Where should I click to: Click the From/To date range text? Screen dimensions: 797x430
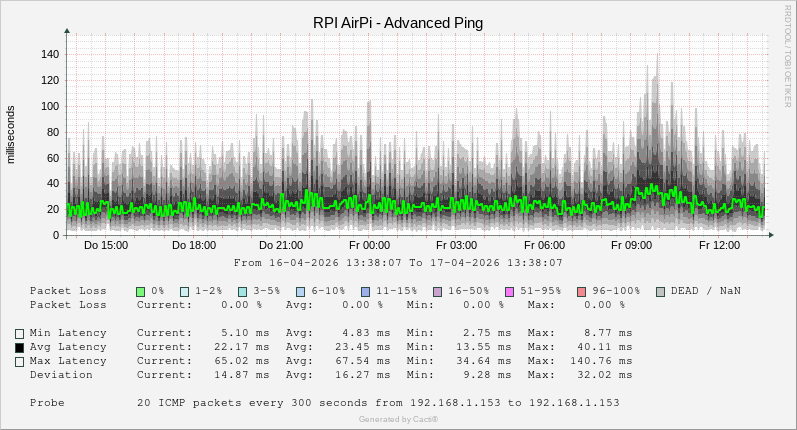click(x=398, y=263)
